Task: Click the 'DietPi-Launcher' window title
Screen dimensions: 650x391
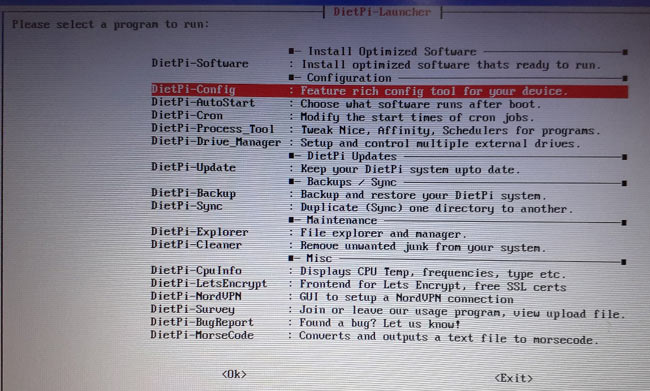Action: point(382,12)
